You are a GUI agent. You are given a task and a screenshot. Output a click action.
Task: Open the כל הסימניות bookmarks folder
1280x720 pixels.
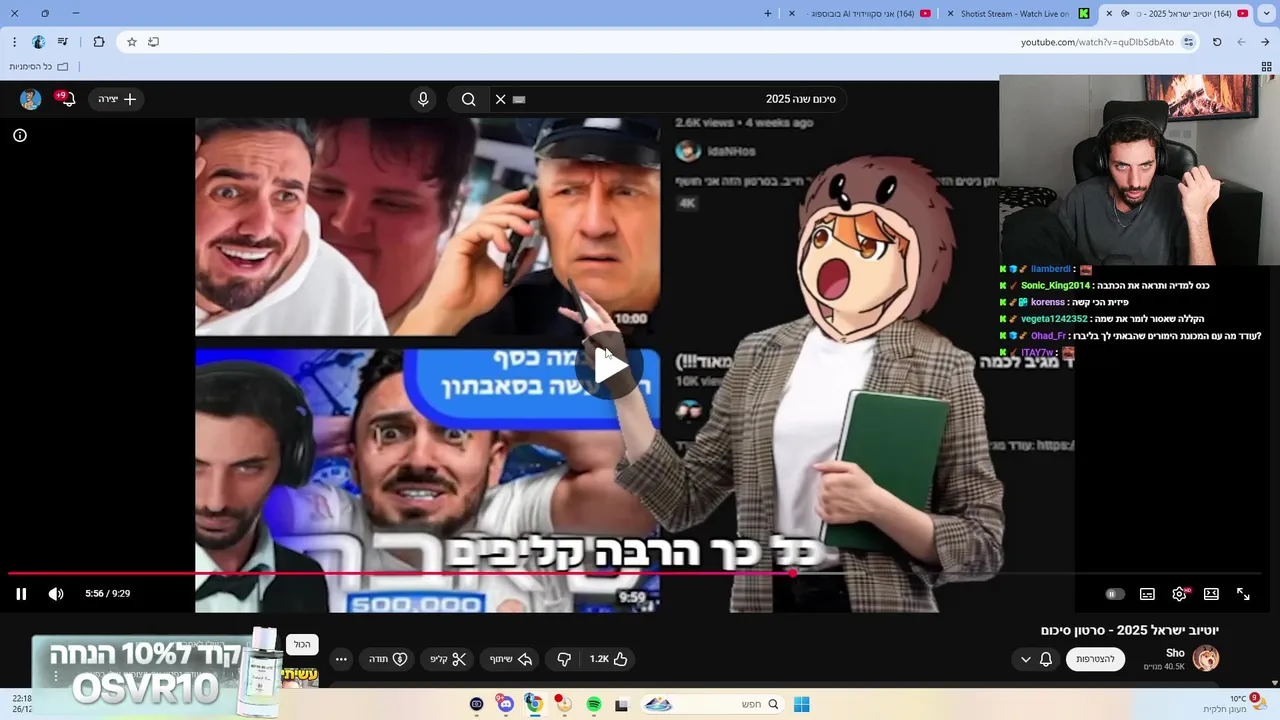tap(38, 66)
